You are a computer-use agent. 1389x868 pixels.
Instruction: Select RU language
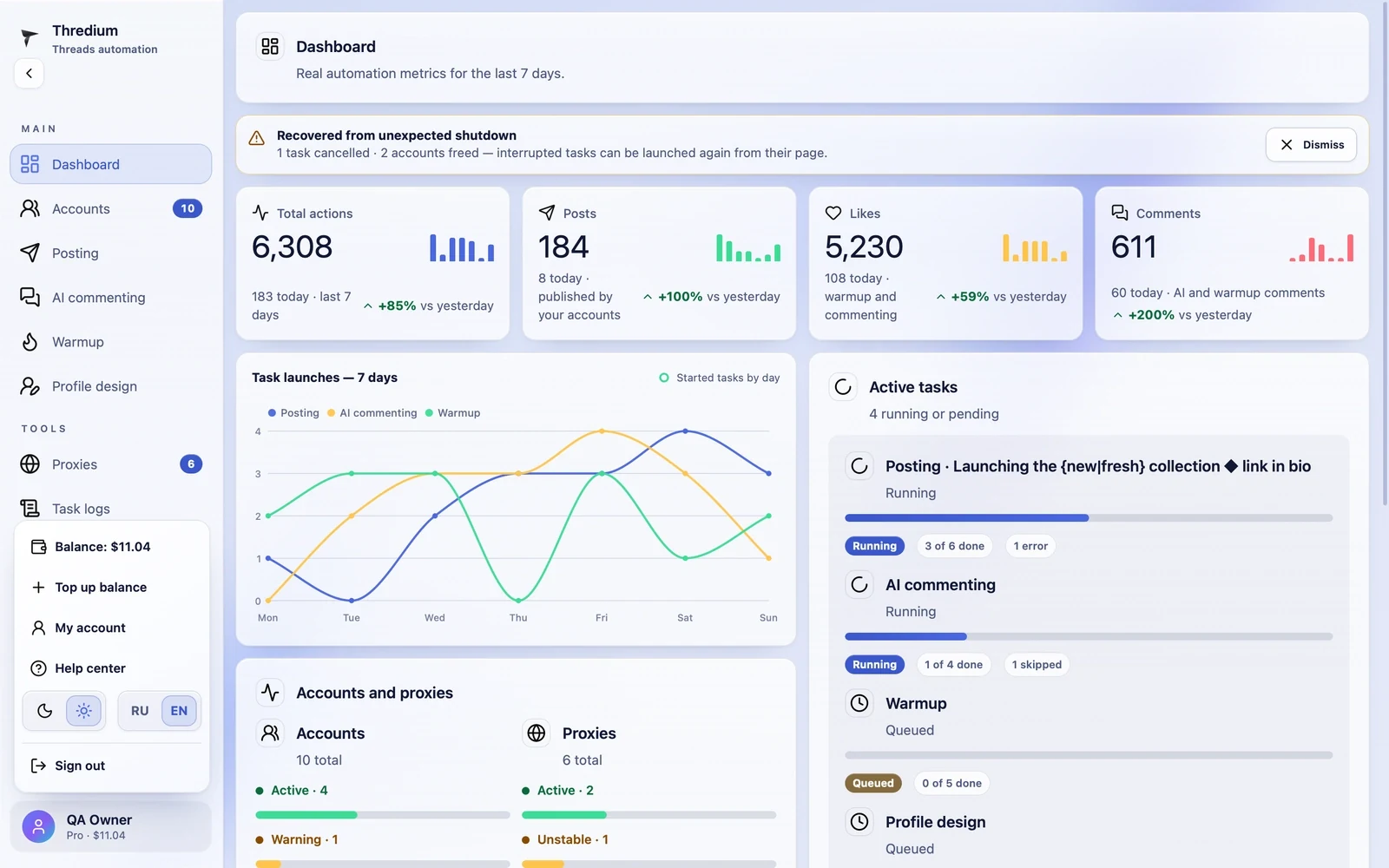pyautogui.click(x=140, y=711)
